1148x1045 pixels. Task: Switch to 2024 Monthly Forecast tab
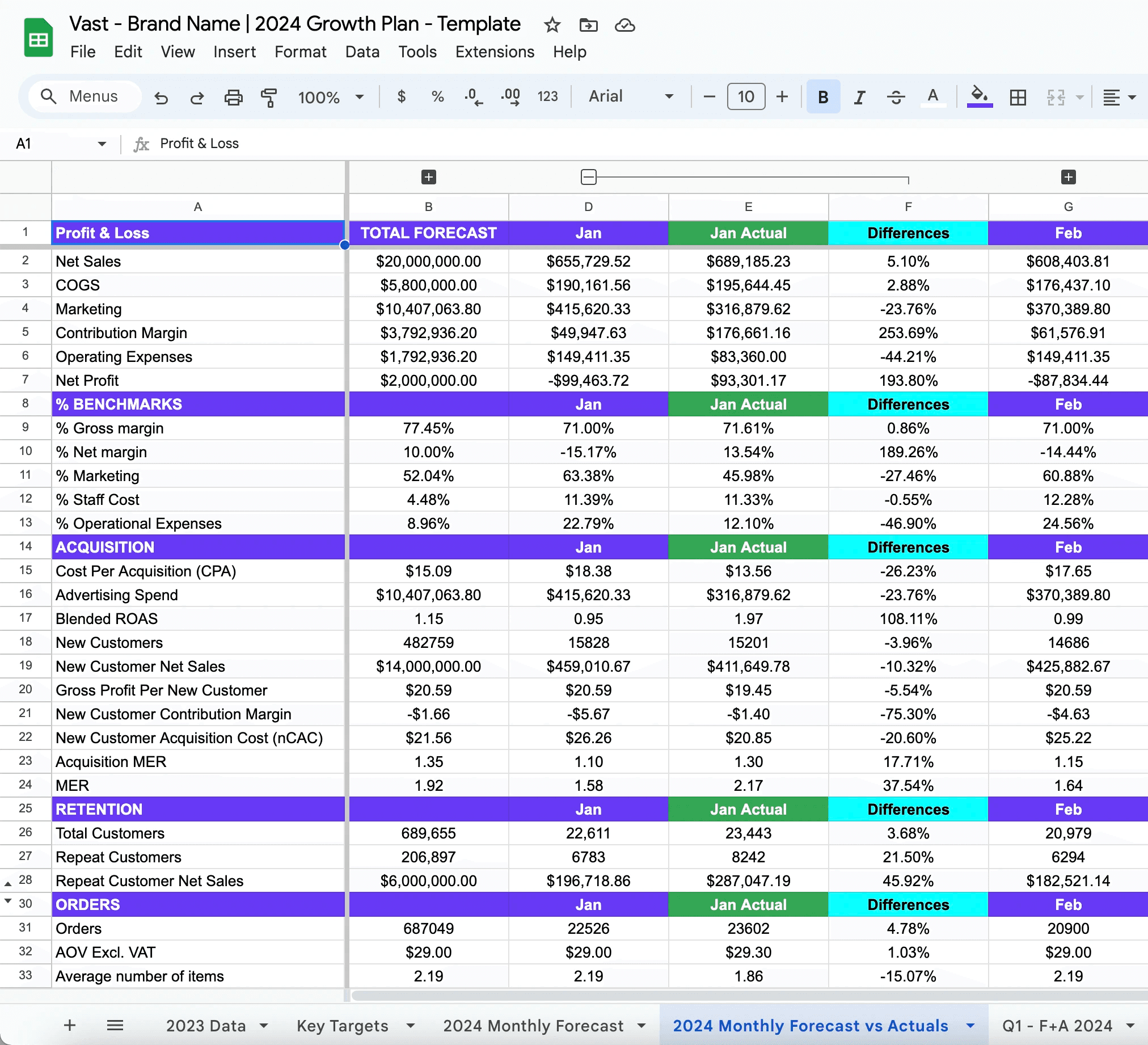coord(533,1026)
